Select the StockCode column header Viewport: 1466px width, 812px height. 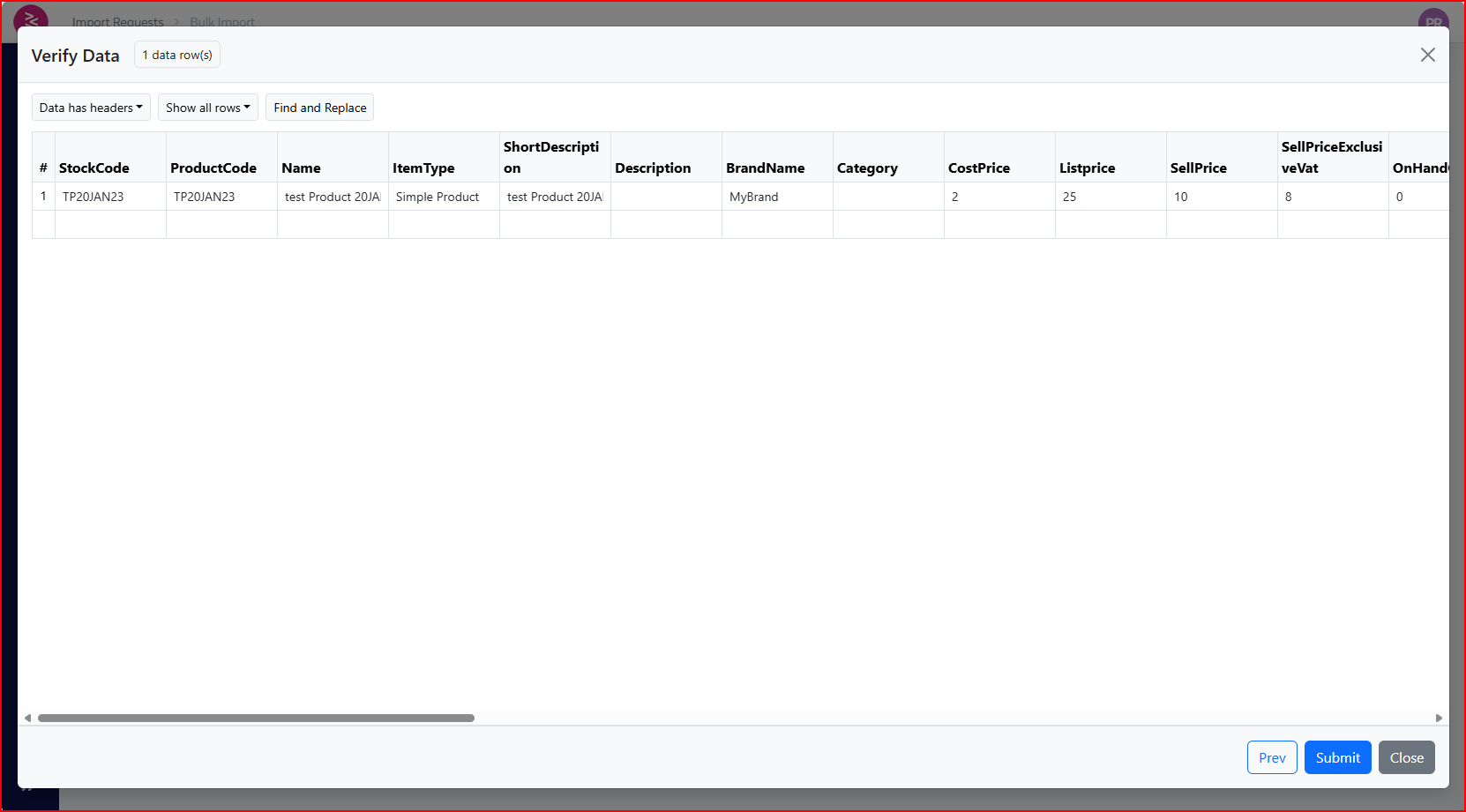point(94,168)
